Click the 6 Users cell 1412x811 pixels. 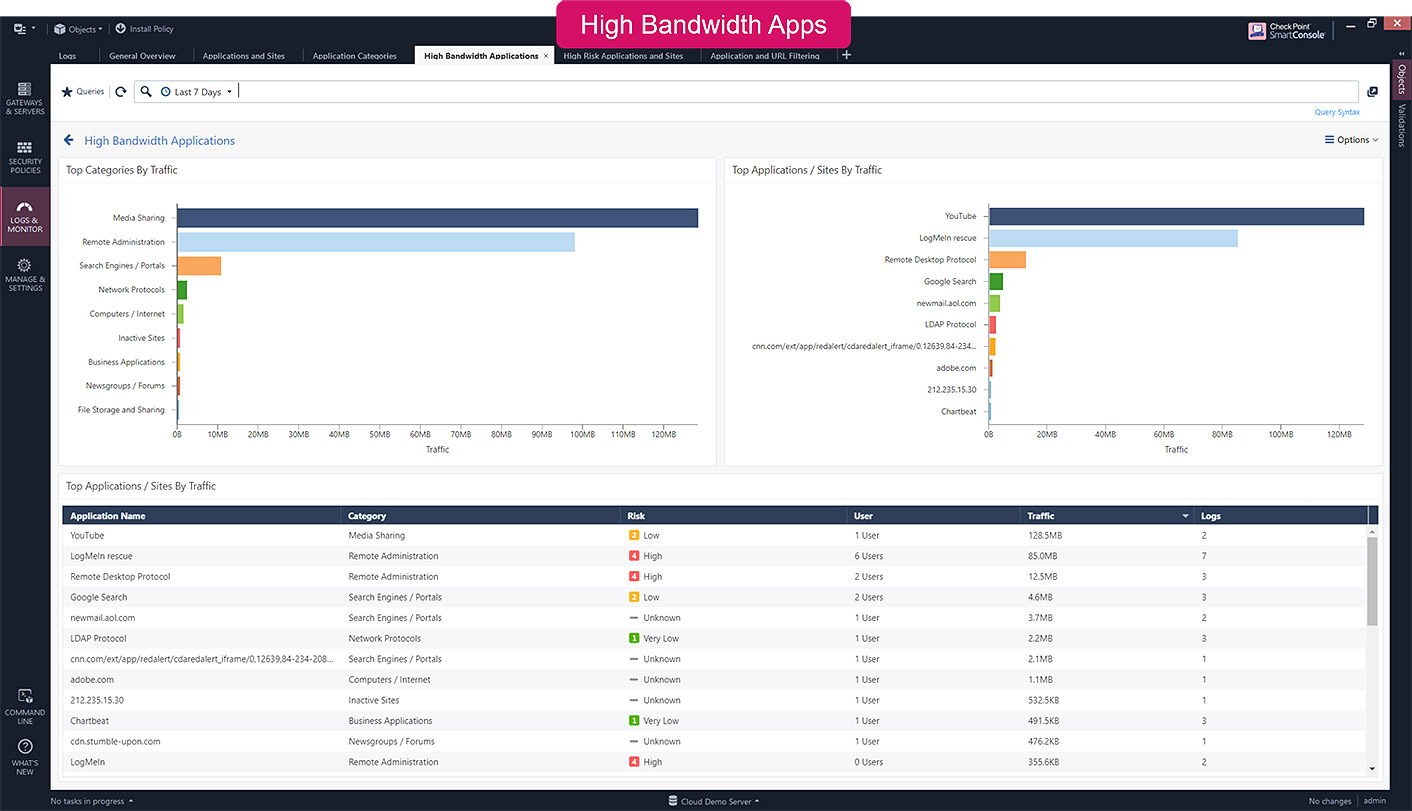coord(869,556)
